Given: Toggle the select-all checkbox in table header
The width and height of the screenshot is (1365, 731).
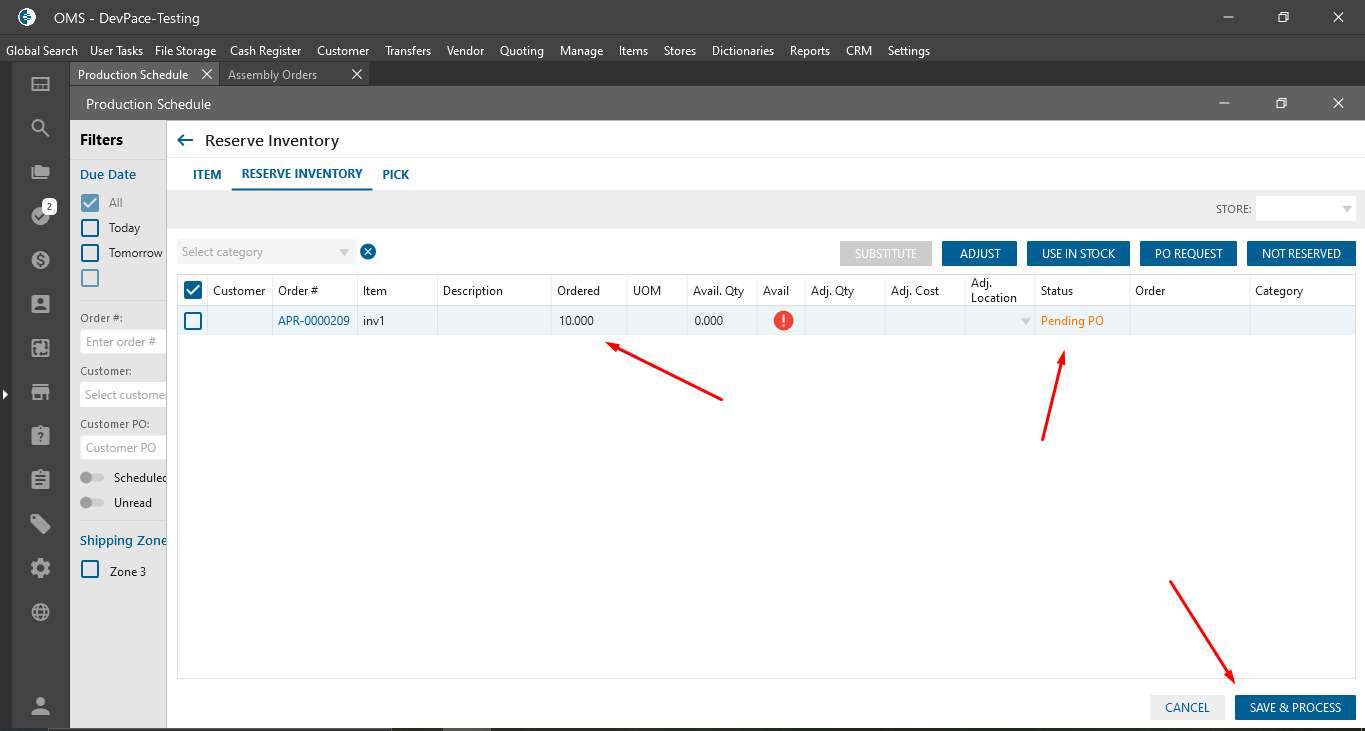Looking at the screenshot, I should [x=193, y=290].
